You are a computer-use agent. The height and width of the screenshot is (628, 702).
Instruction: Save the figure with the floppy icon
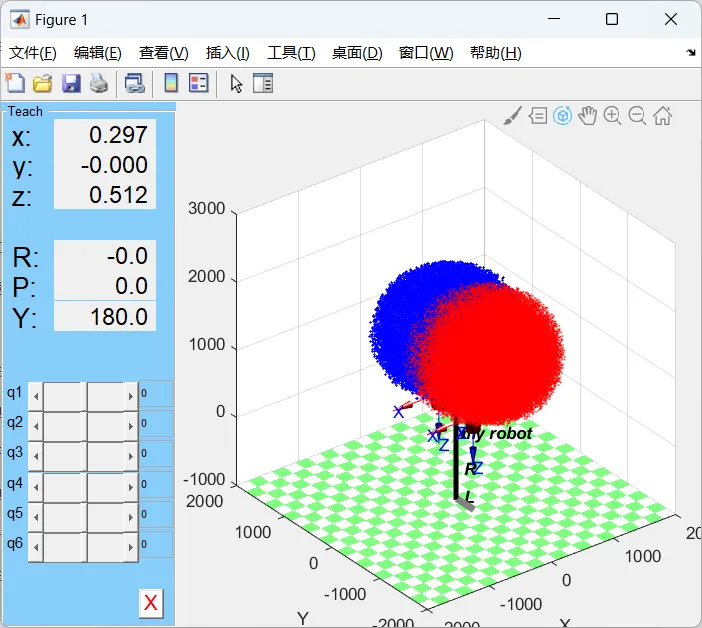point(71,83)
